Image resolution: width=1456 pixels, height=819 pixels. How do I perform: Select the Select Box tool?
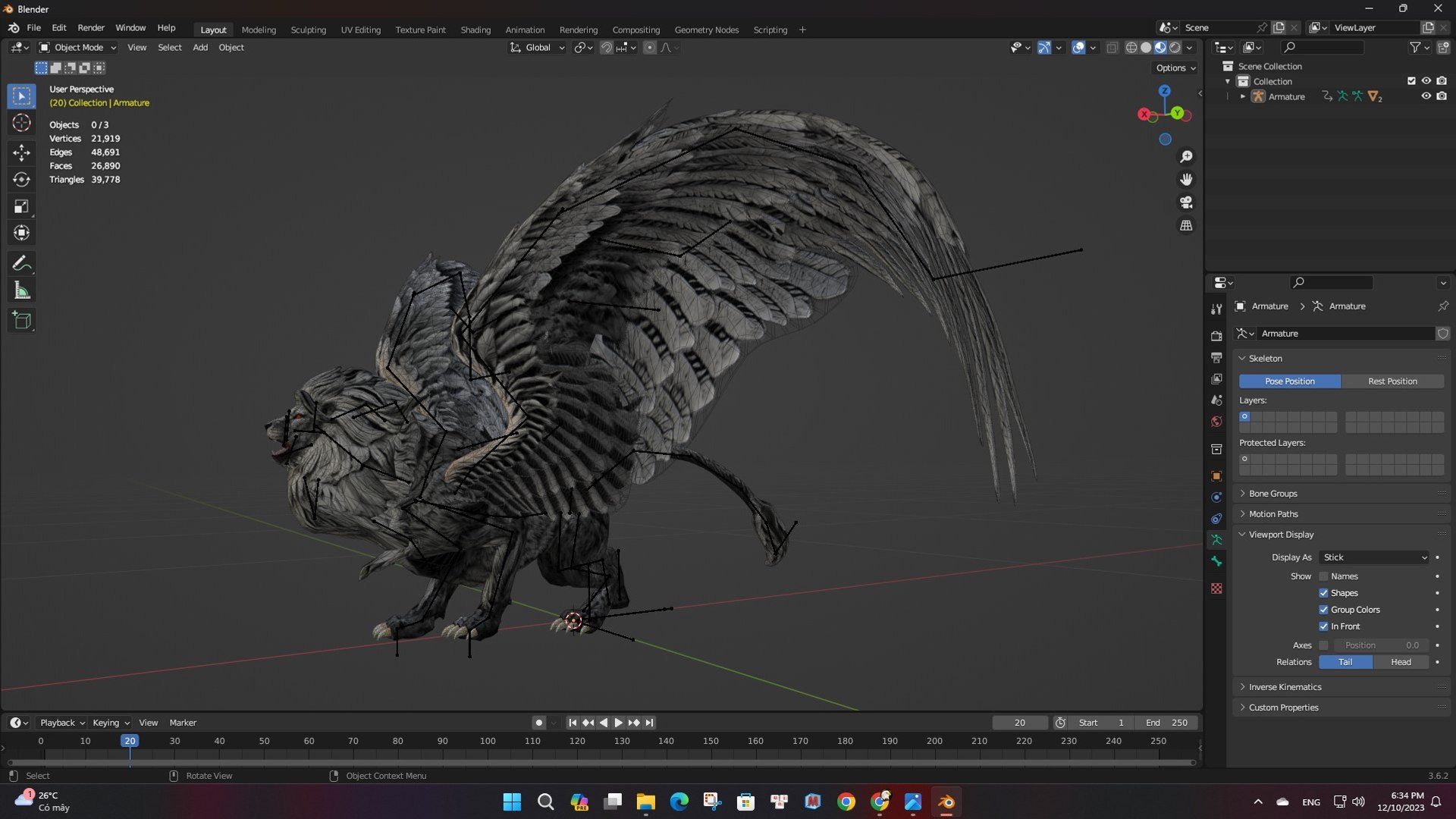click(x=21, y=96)
